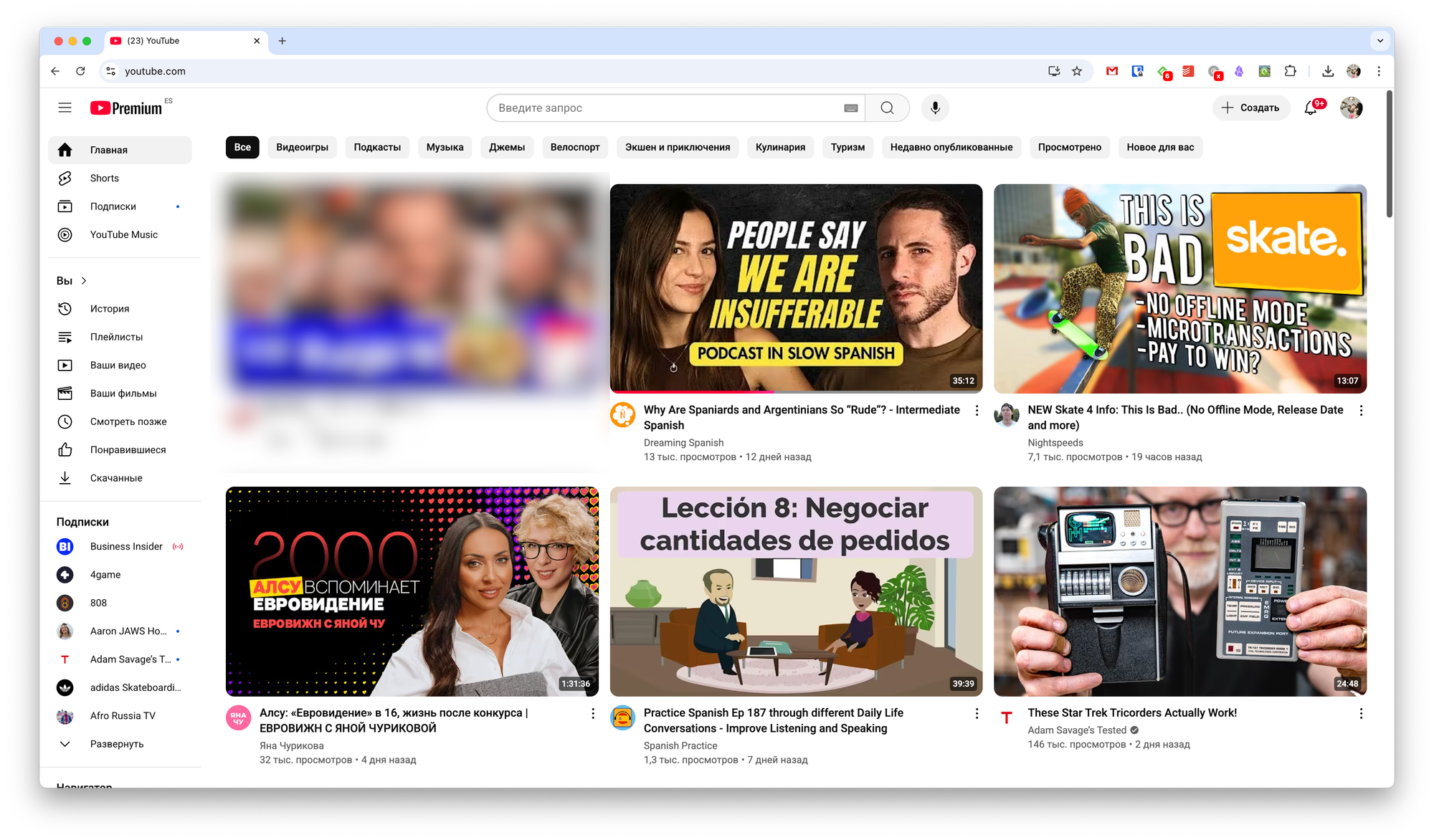1434x840 pixels.
Task: Select the Музыка filter chip
Action: pyautogui.click(x=445, y=147)
